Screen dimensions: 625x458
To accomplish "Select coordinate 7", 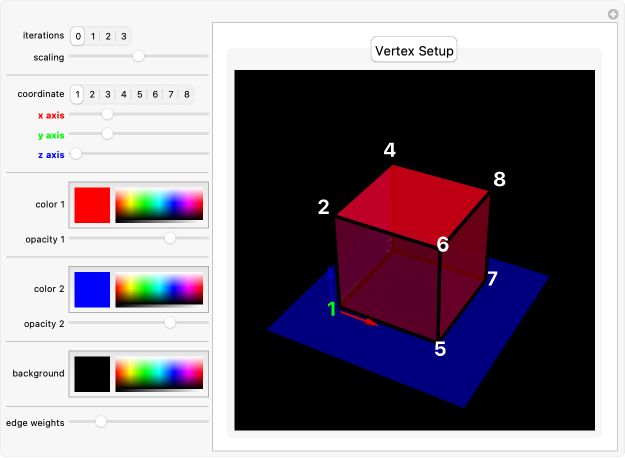I will click(171, 94).
